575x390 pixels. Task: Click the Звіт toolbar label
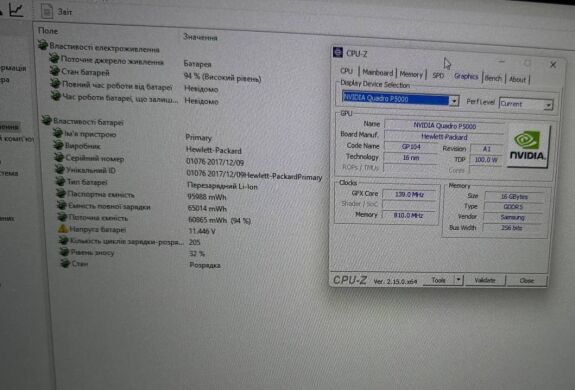[x=65, y=12]
